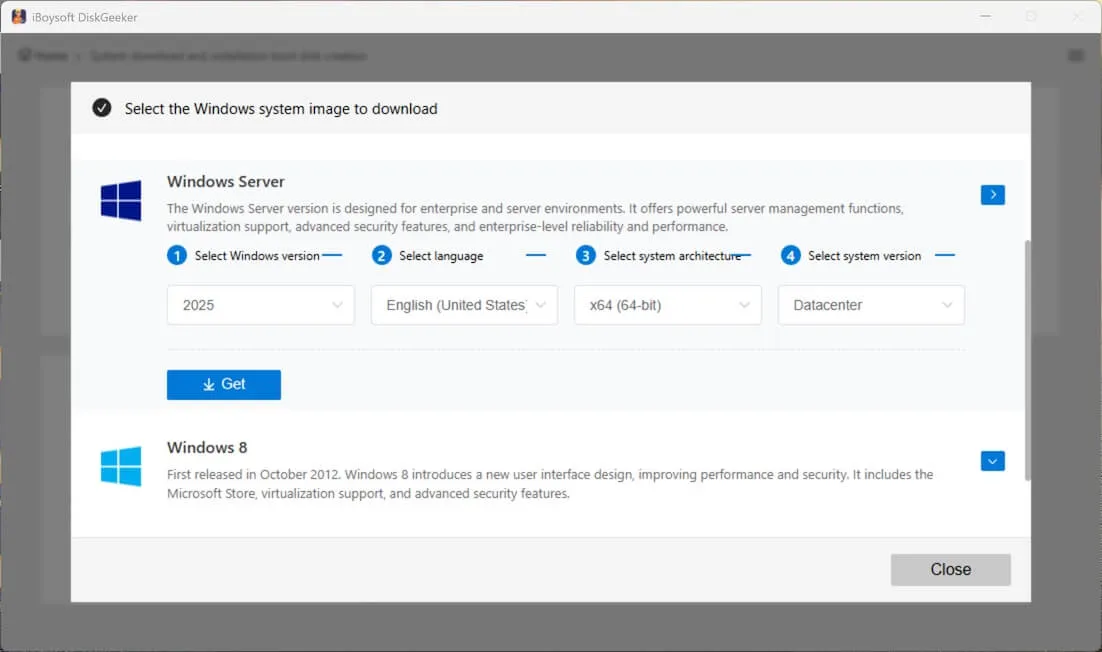The image size is (1102, 652).
Task: Click step 3 'Select system architecture' badge
Action: tap(585, 255)
